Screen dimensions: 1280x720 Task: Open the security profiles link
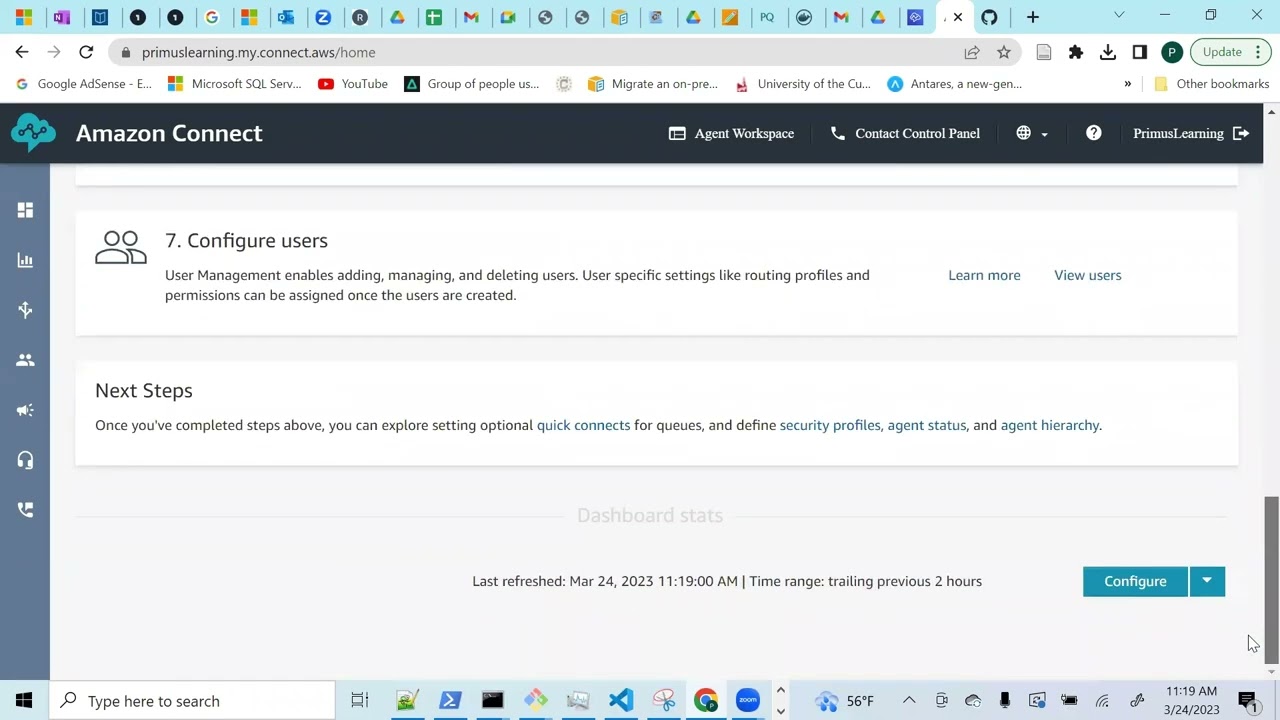(830, 425)
